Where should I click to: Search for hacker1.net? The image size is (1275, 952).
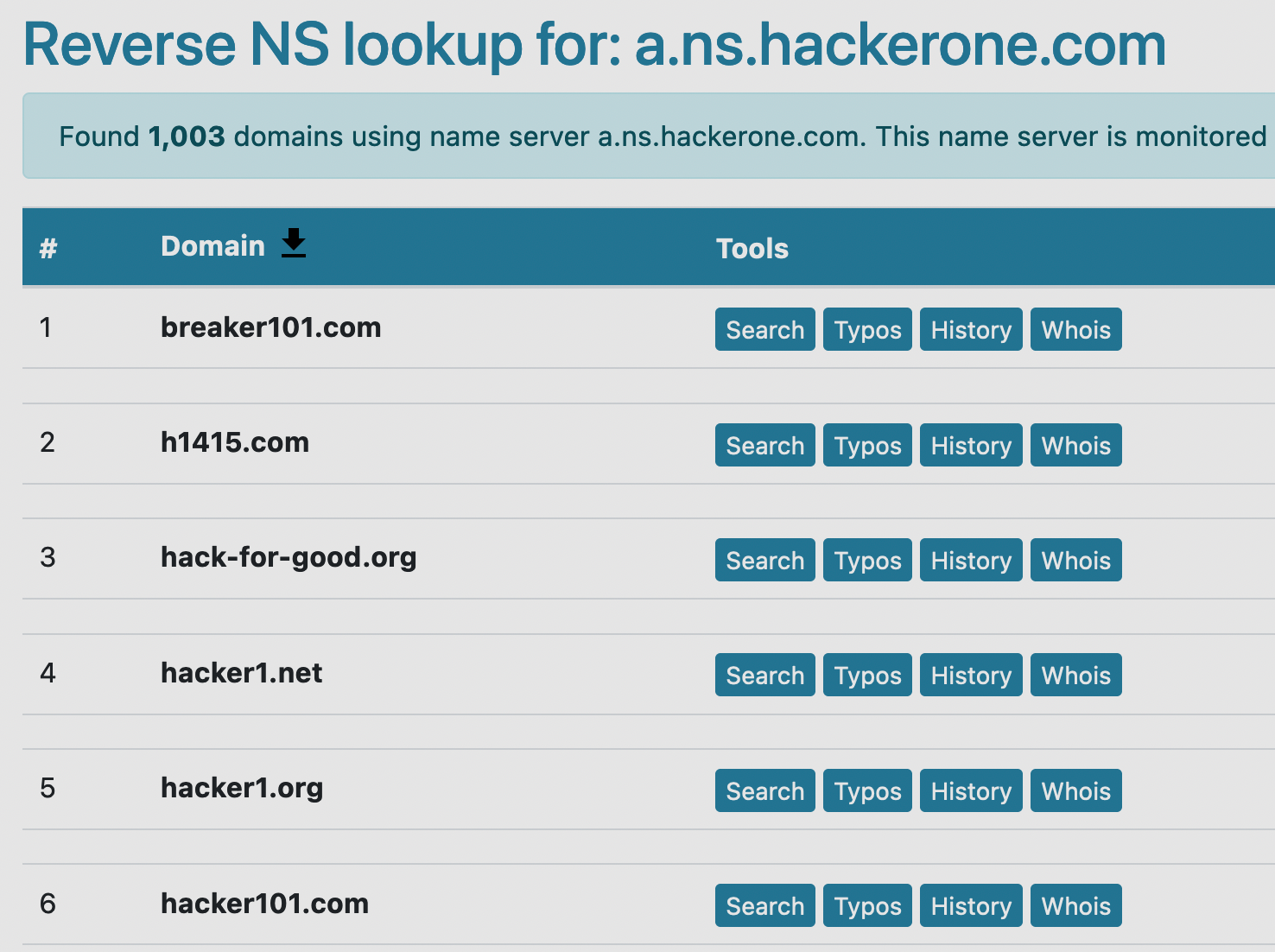coord(764,675)
